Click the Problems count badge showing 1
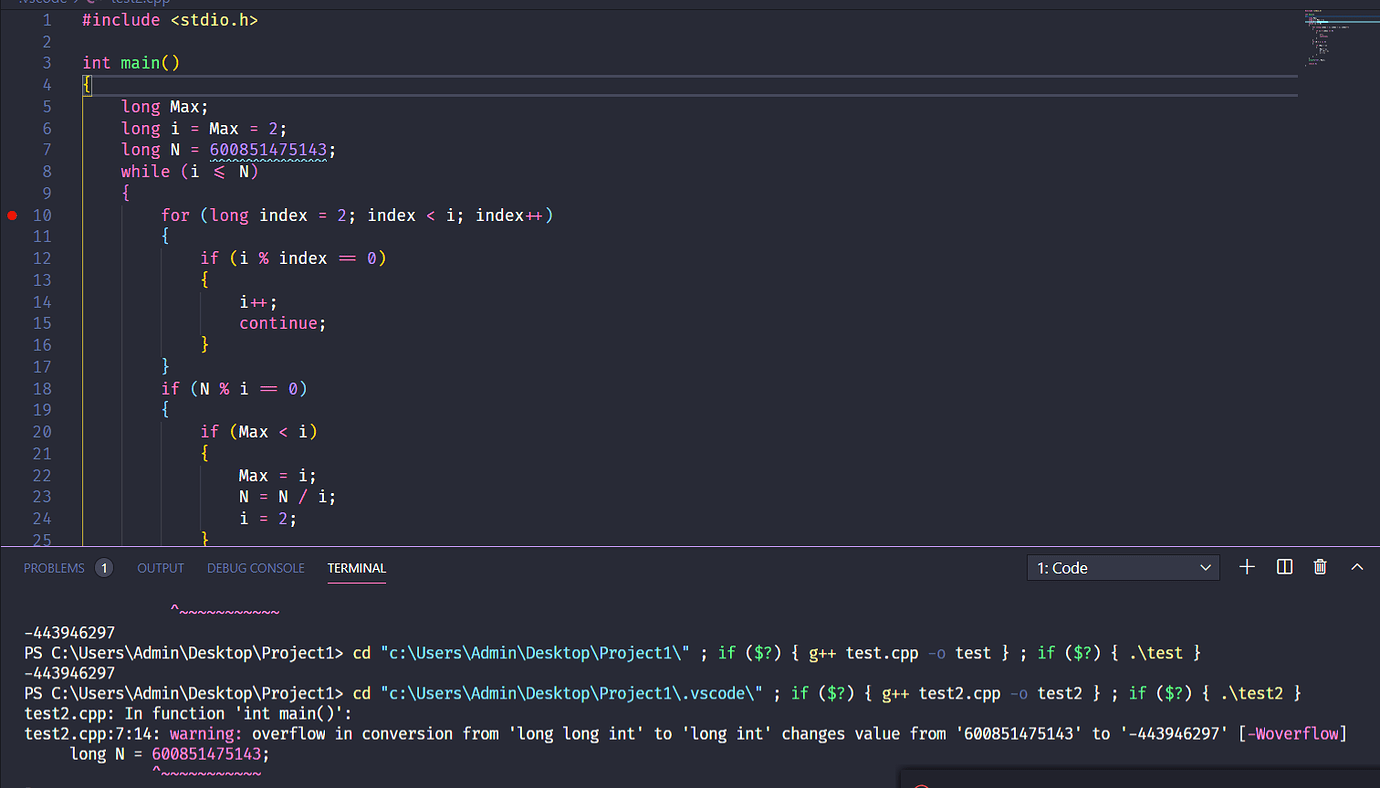 coord(104,568)
